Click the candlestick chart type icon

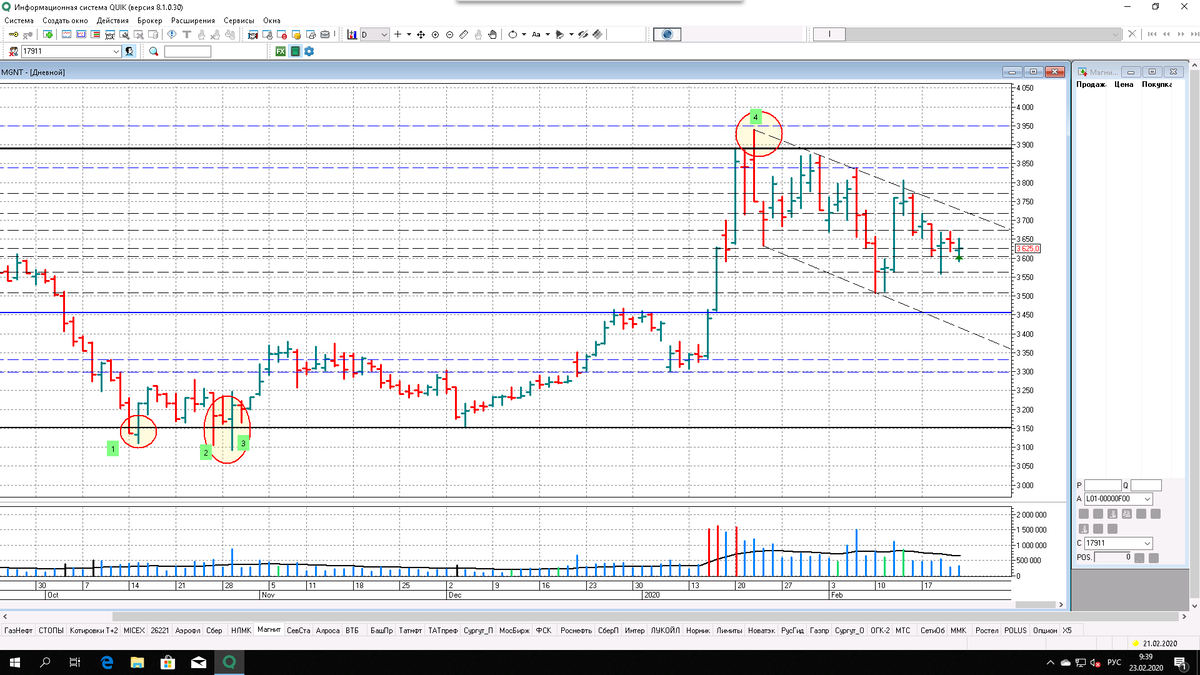[x=351, y=34]
